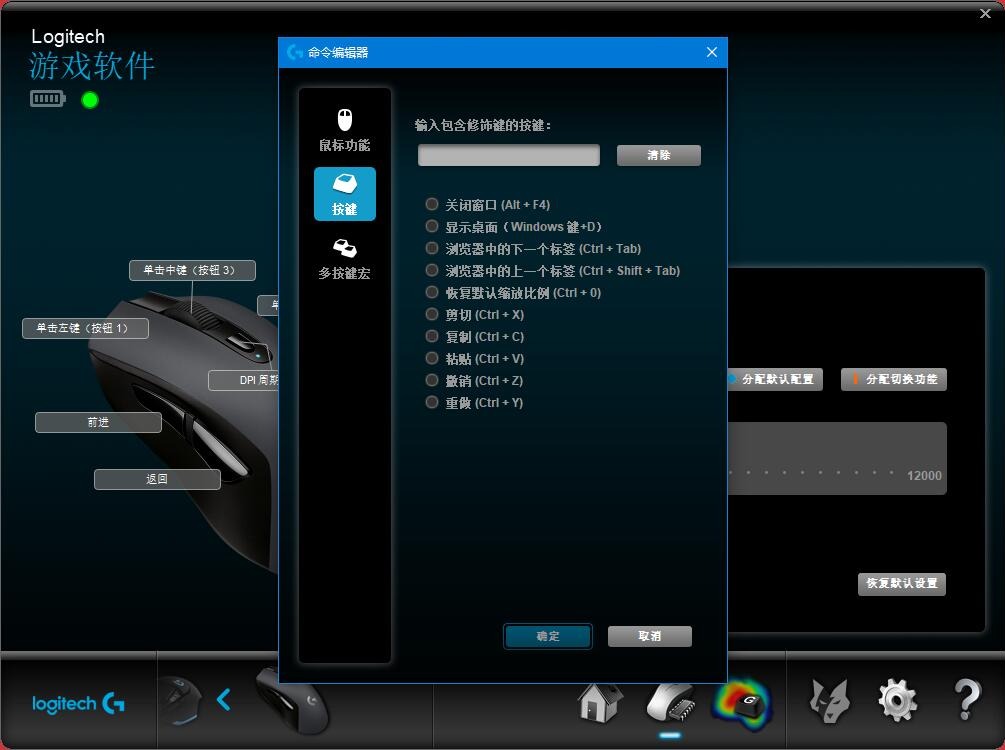1005x750 pixels.
Task: Click 分配默认配置 button
Action: coord(775,379)
